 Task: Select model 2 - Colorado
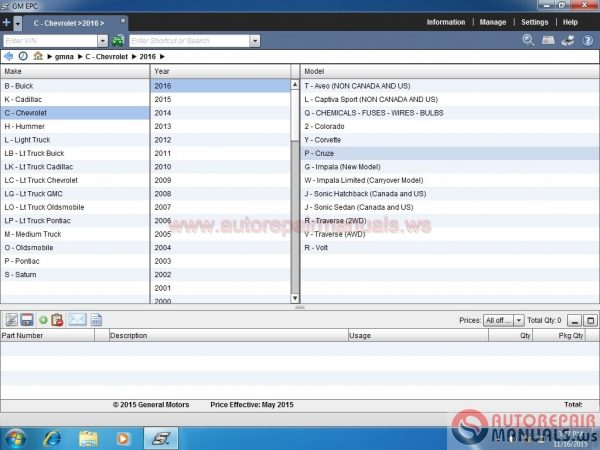coord(450,126)
